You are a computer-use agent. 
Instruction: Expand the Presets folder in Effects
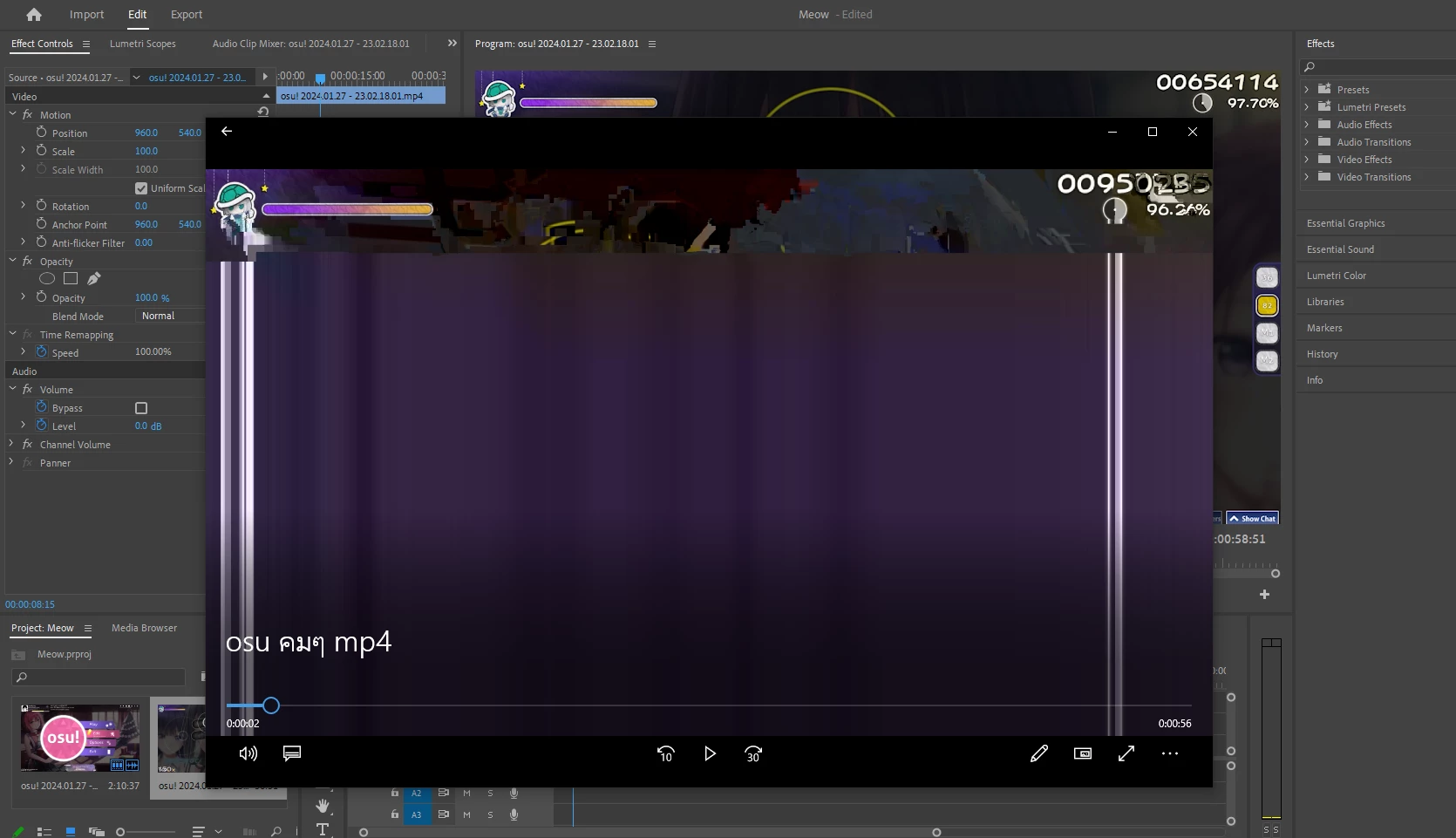(1306, 89)
